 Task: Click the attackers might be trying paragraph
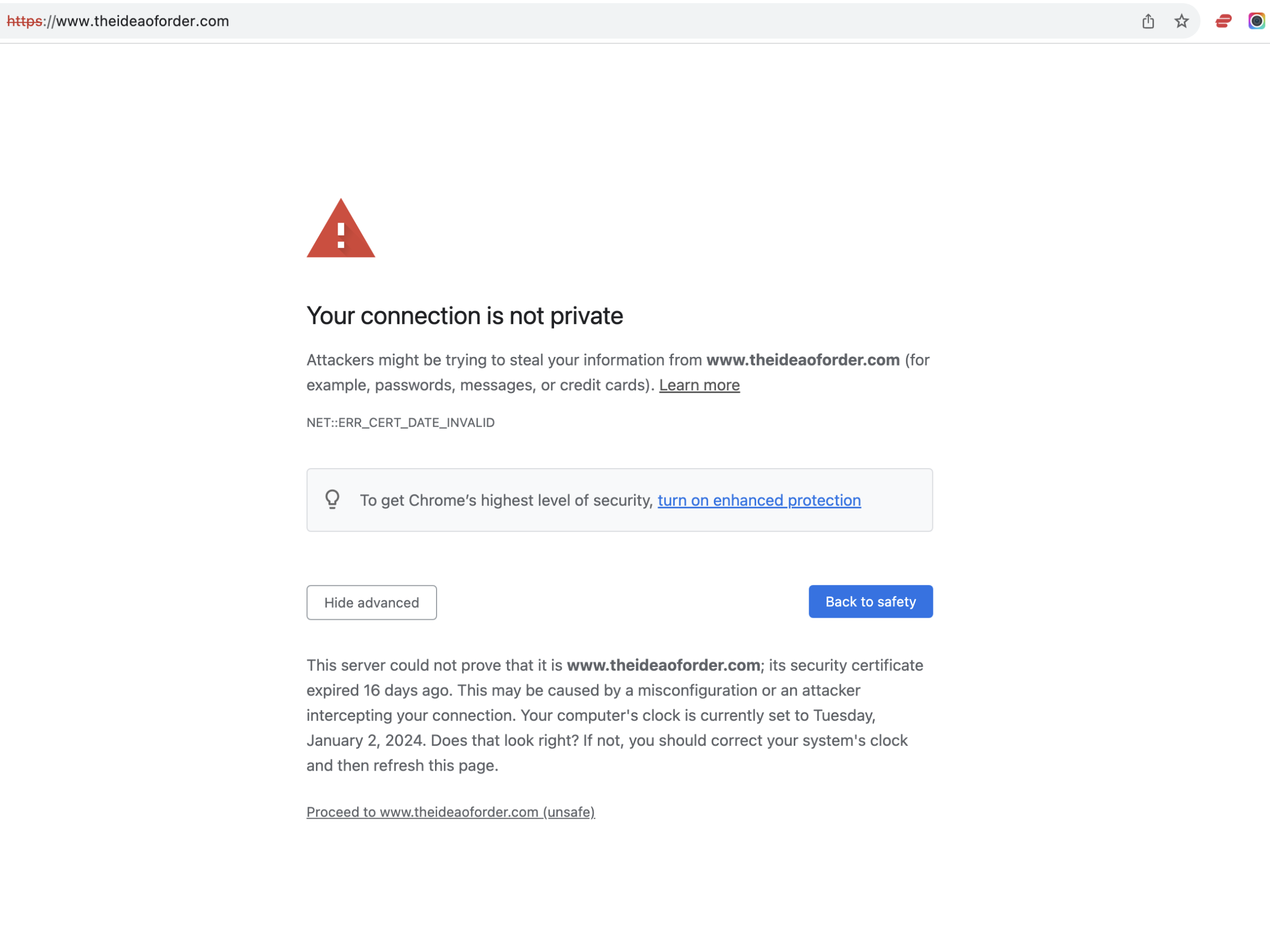(x=618, y=372)
